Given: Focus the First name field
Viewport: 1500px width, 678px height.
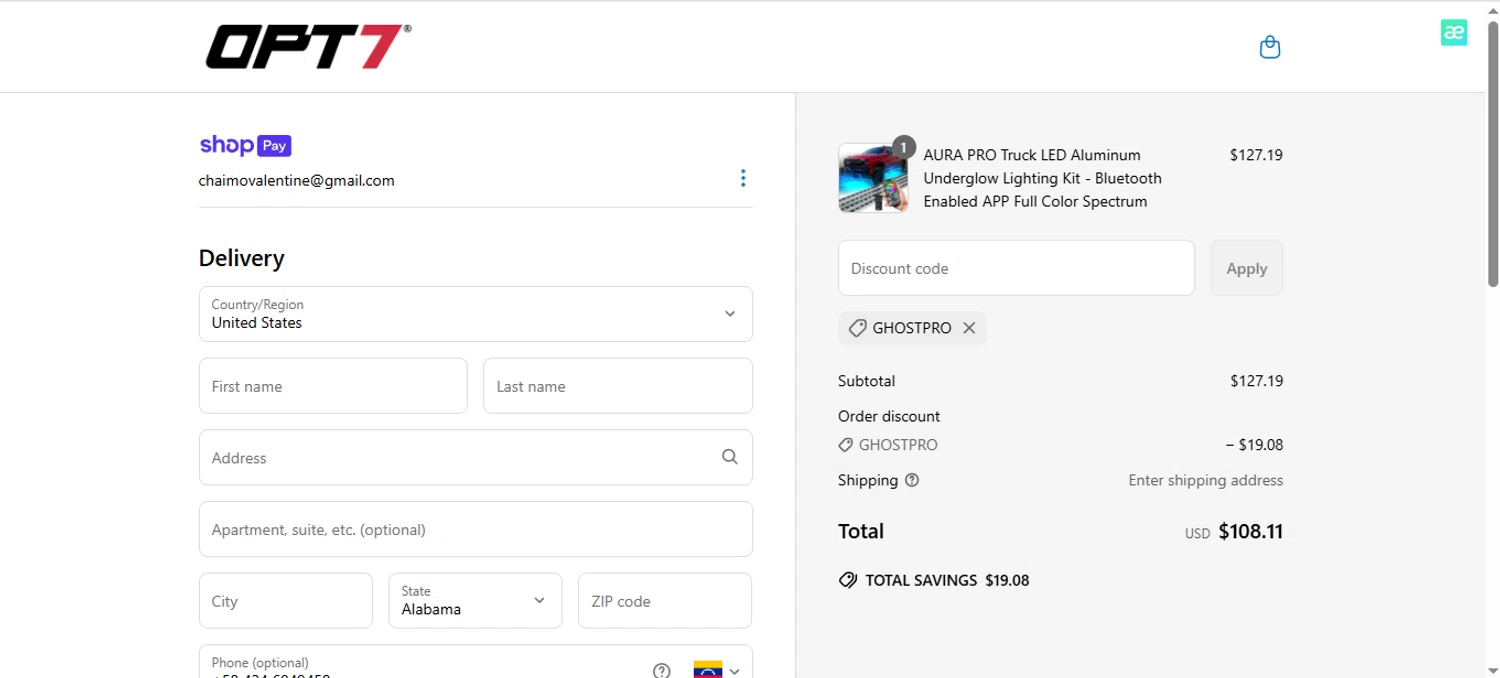Looking at the screenshot, I should 333,386.
